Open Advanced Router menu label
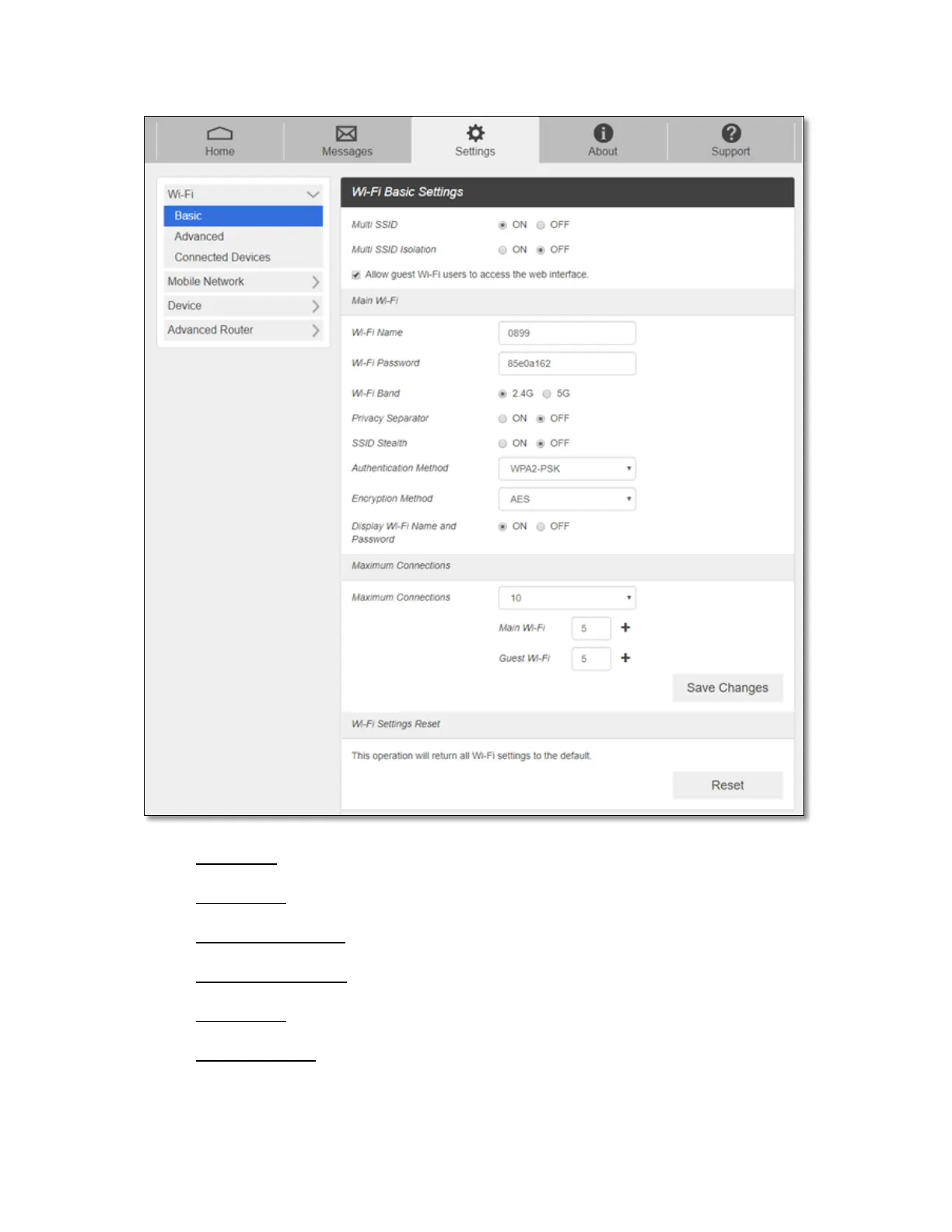This screenshot has width=952, height=1232. (x=210, y=330)
